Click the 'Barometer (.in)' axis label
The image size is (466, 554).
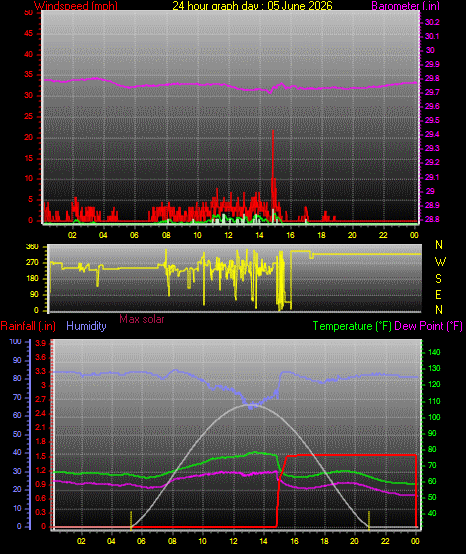click(x=406, y=6)
